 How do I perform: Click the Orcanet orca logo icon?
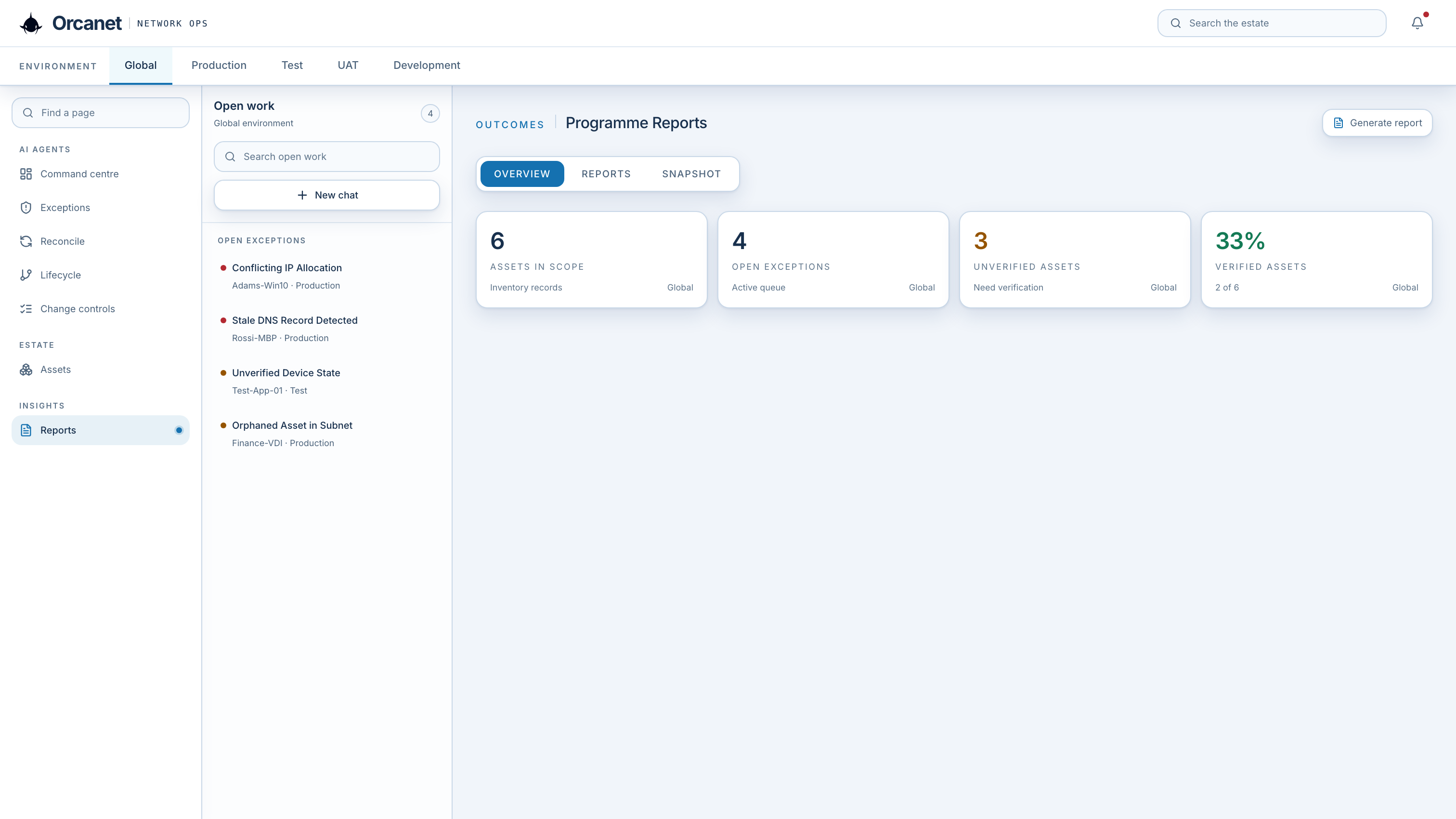pyautogui.click(x=31, y=23)
